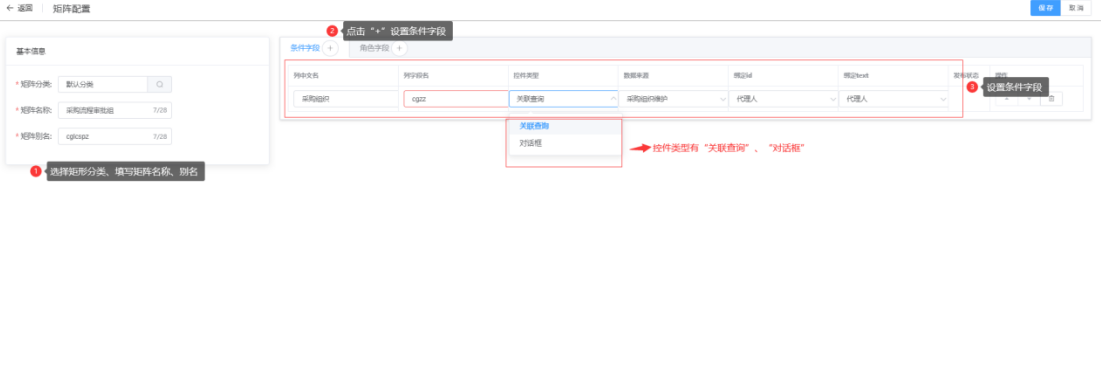
Task: Click the 列字段名 input containing cgzz
Action: point(456,99)
